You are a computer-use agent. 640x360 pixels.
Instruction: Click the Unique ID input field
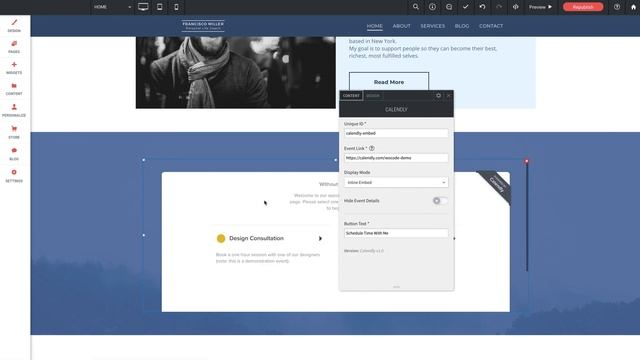click(x=396, y=133)
